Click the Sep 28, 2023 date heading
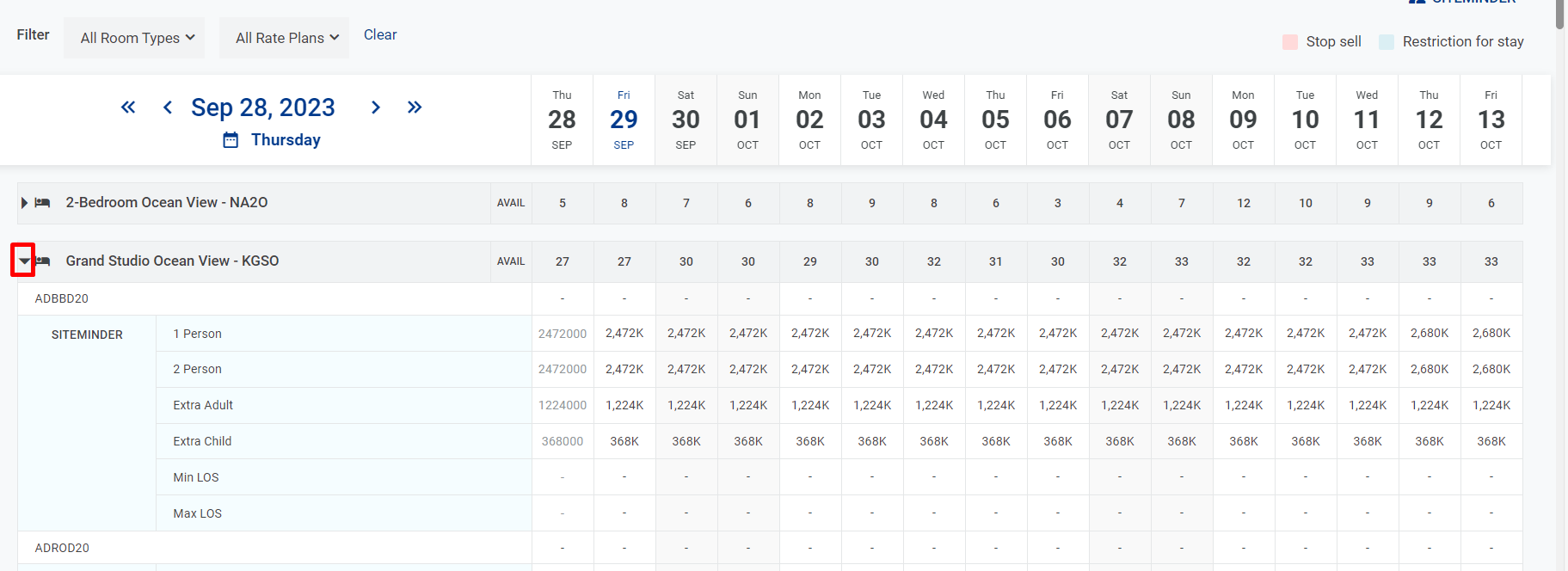Image resolution: width=1568 pixels, height=571 pixels. click(262, 107)
